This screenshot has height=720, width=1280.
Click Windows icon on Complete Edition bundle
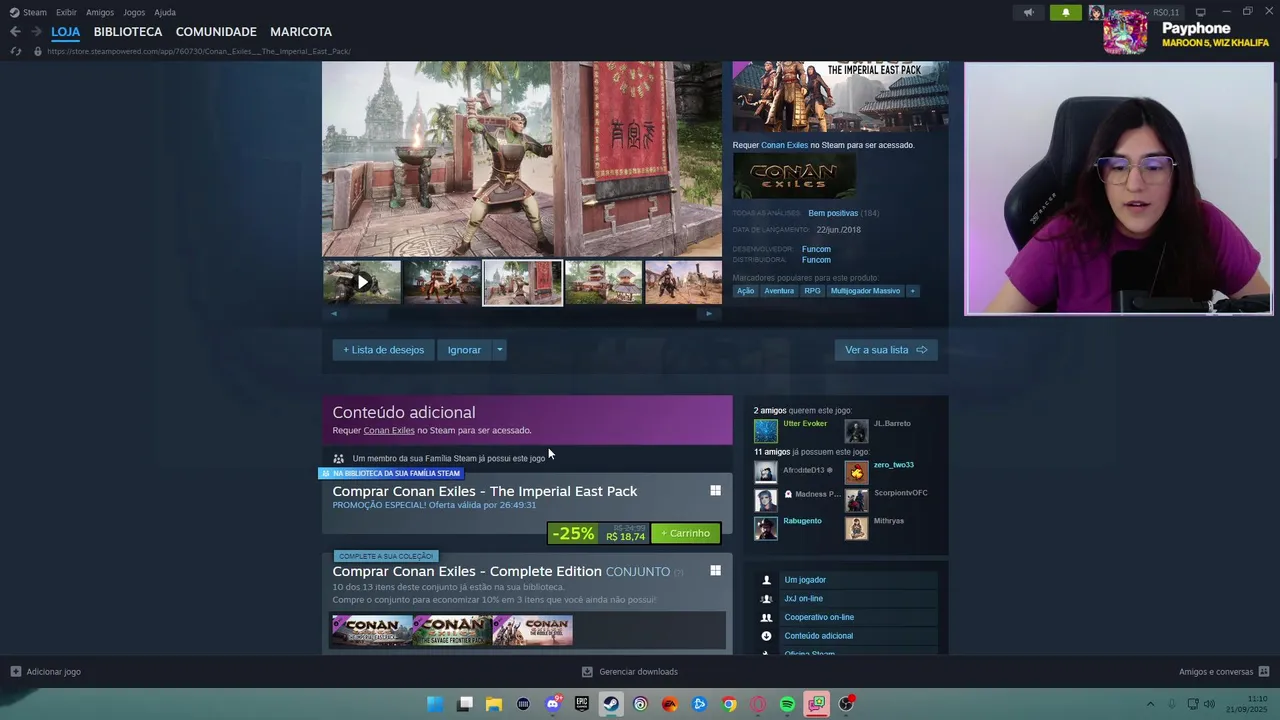(715, 570)
